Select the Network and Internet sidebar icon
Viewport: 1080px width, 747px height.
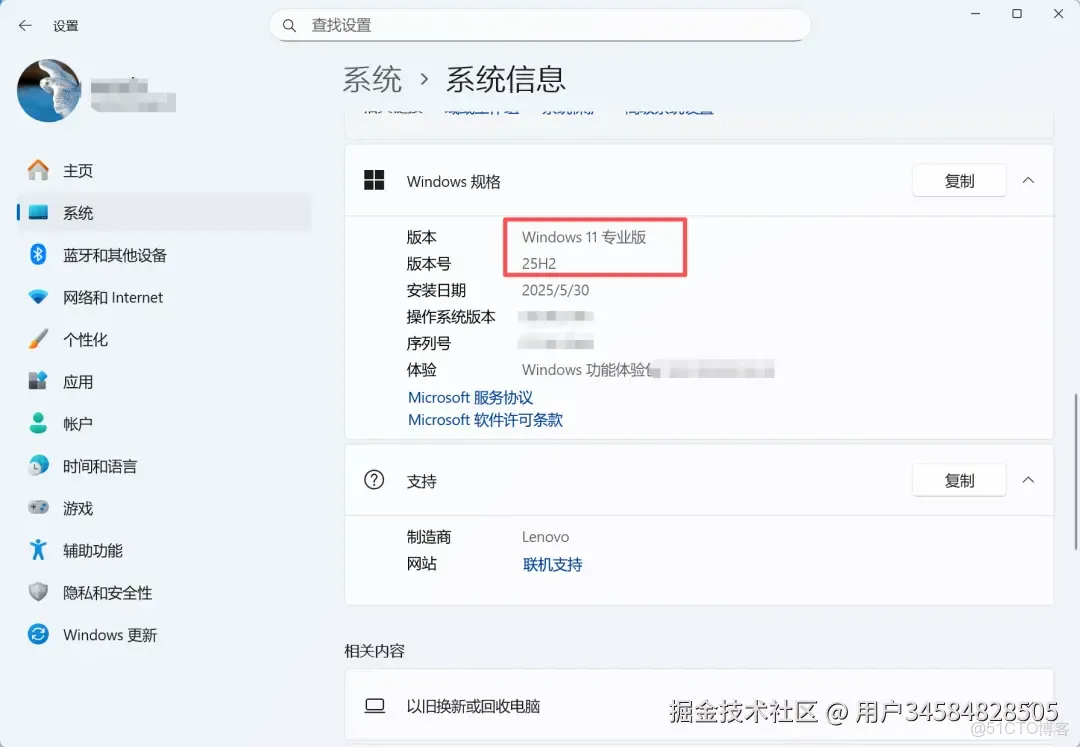pyautogui.click(x=38, y=297)
